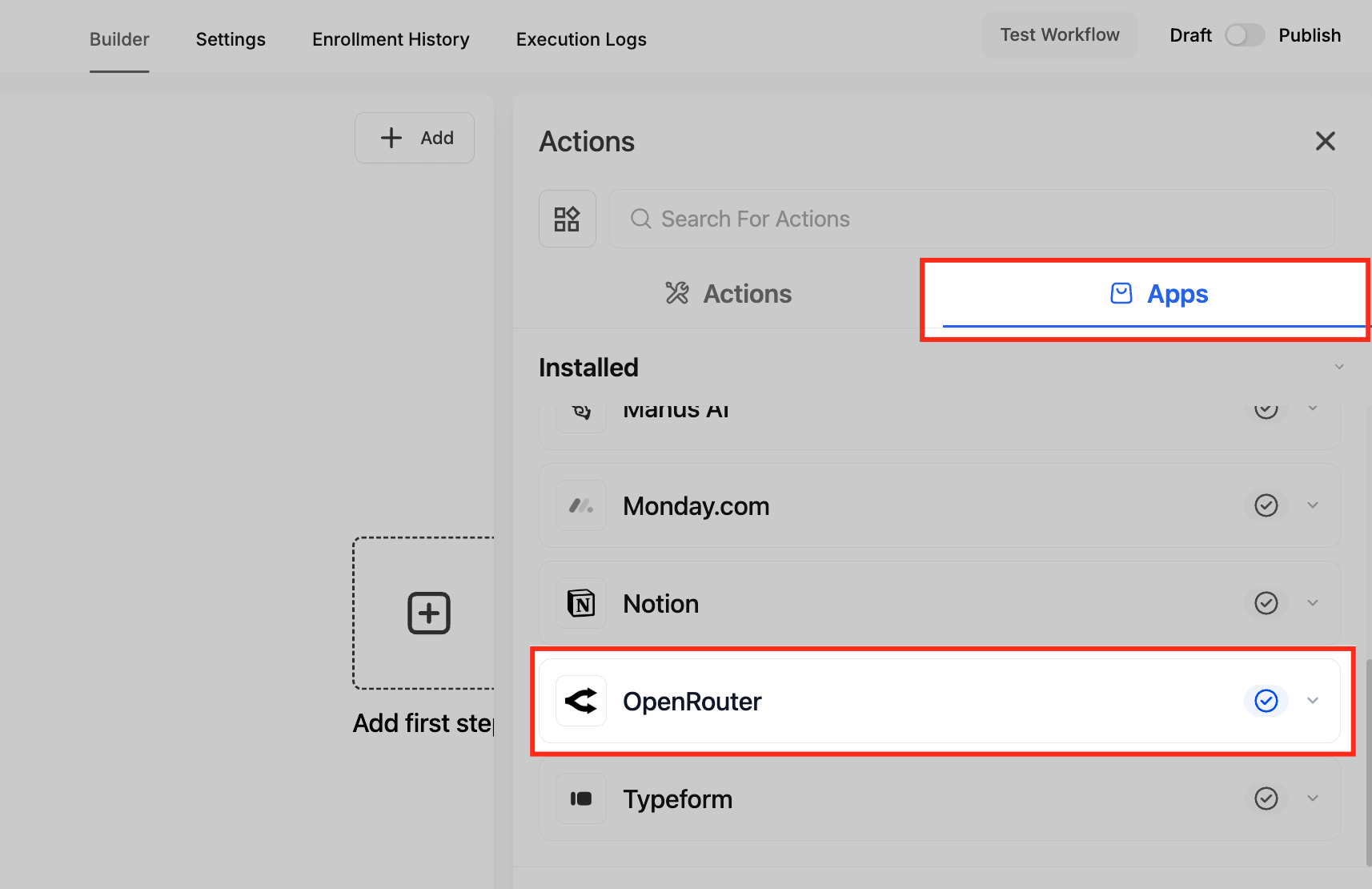Close the Actions panel

(1326, 141)
